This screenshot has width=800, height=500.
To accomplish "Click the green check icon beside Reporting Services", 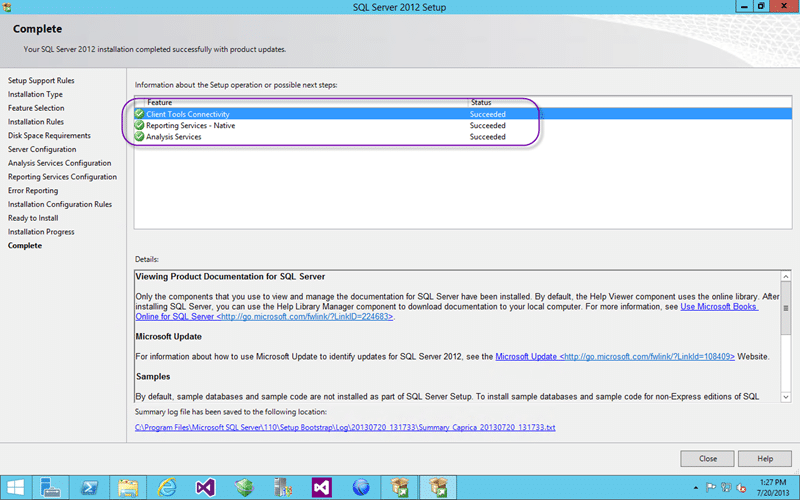I will (x=139, y=126).
